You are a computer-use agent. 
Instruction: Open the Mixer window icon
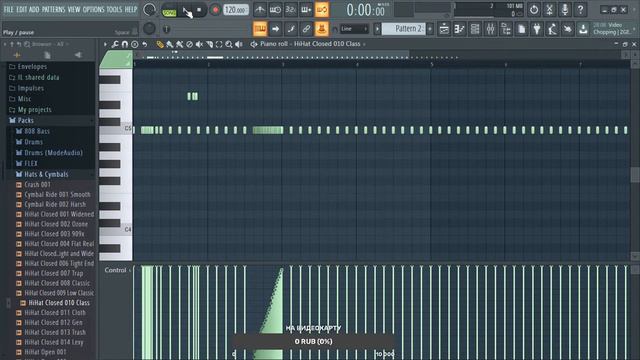(491, 29)
